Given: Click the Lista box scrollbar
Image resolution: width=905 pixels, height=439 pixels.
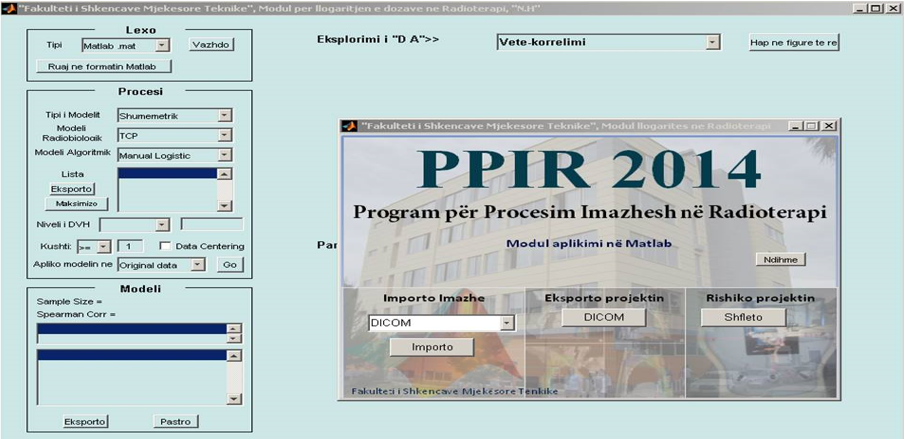Looking at the screenshot, I should (224, 188).
